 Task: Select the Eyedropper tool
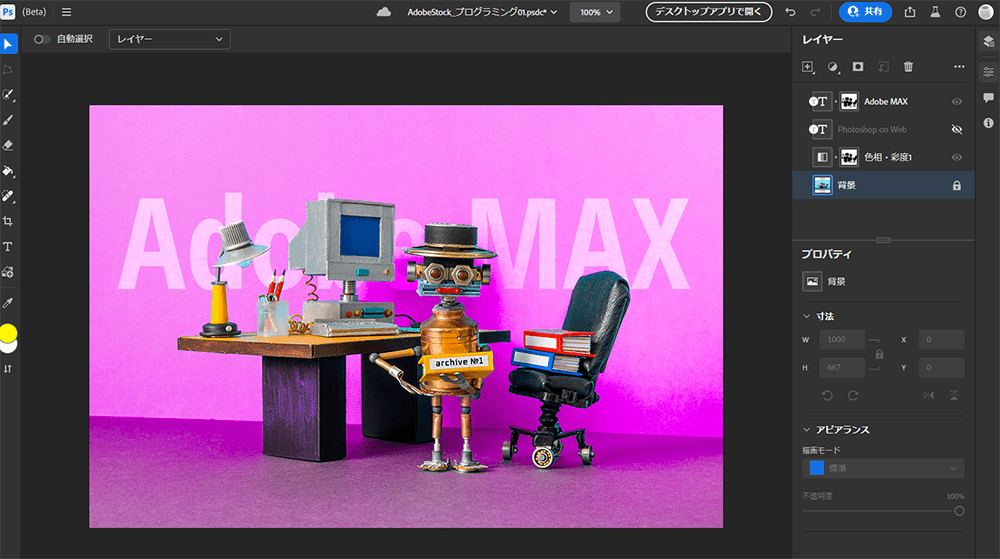[8, 303]
